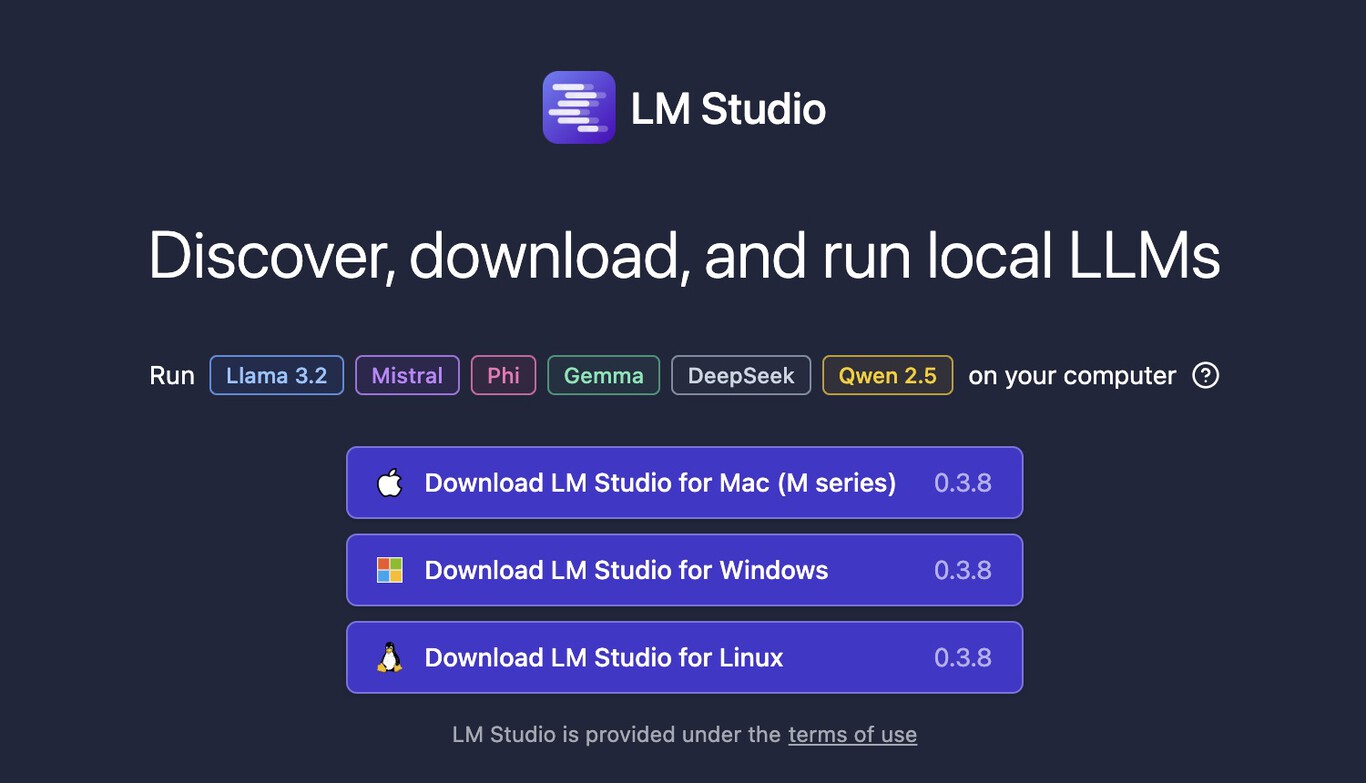Click the 0.3.8 version label on Linux button
1366x783 pixels.
pos(963,657)
